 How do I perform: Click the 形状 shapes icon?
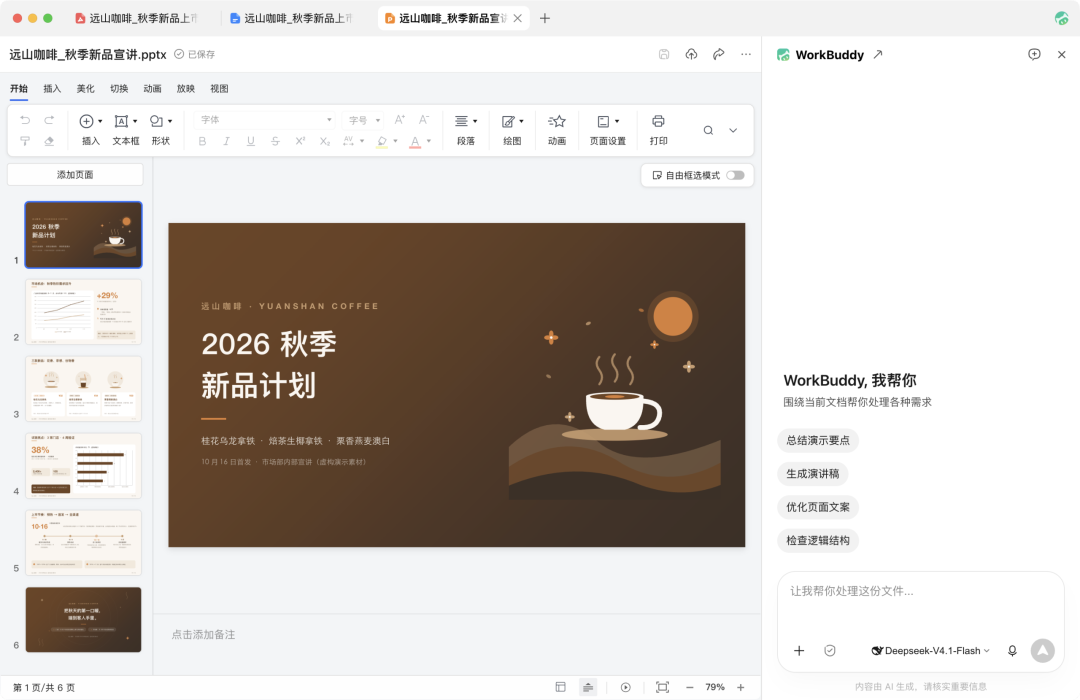coord(156,121)
